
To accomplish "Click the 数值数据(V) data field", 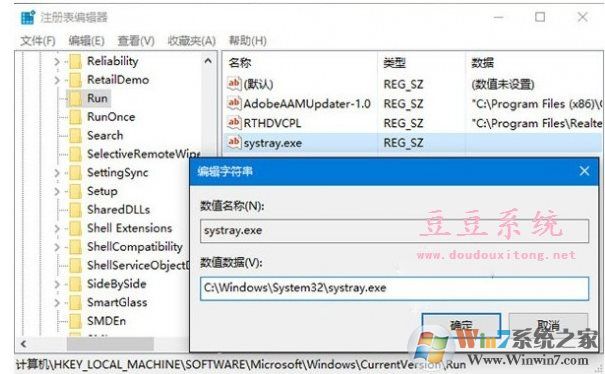I will pos(394,288).
